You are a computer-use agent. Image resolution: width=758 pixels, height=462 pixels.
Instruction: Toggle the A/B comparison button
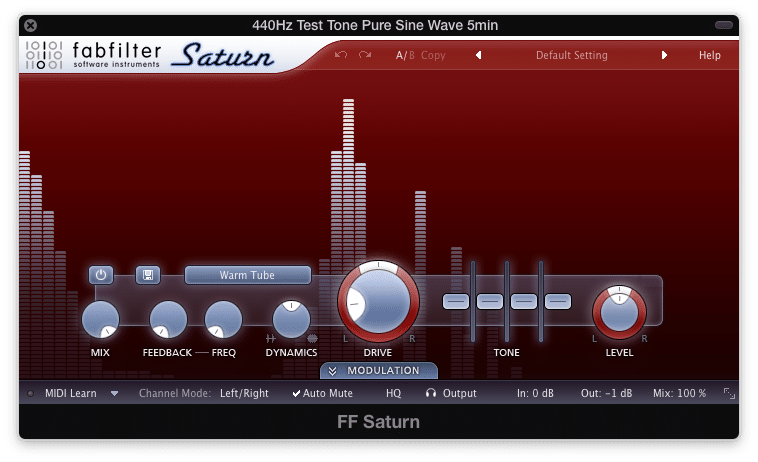coord(405,56)
